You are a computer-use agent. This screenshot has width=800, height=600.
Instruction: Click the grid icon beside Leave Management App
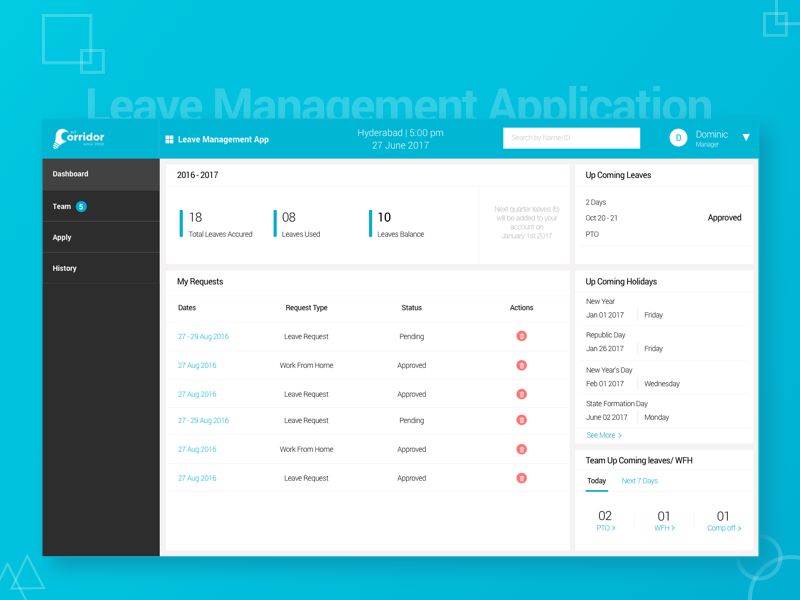tap(169, 139)
